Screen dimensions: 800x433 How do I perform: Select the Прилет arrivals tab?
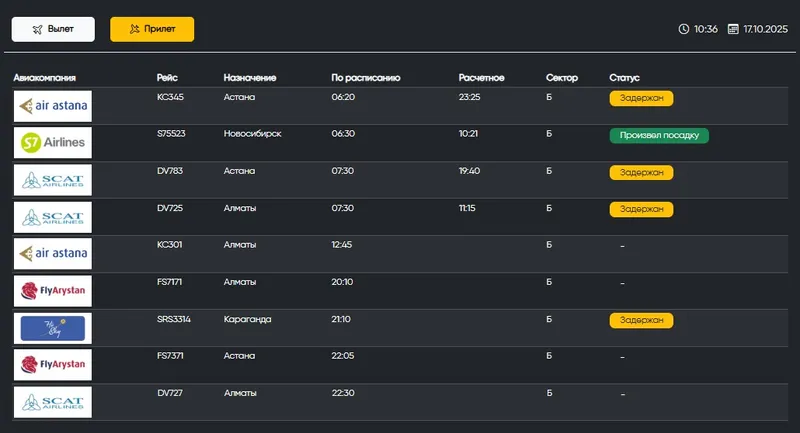click(152, 29)
